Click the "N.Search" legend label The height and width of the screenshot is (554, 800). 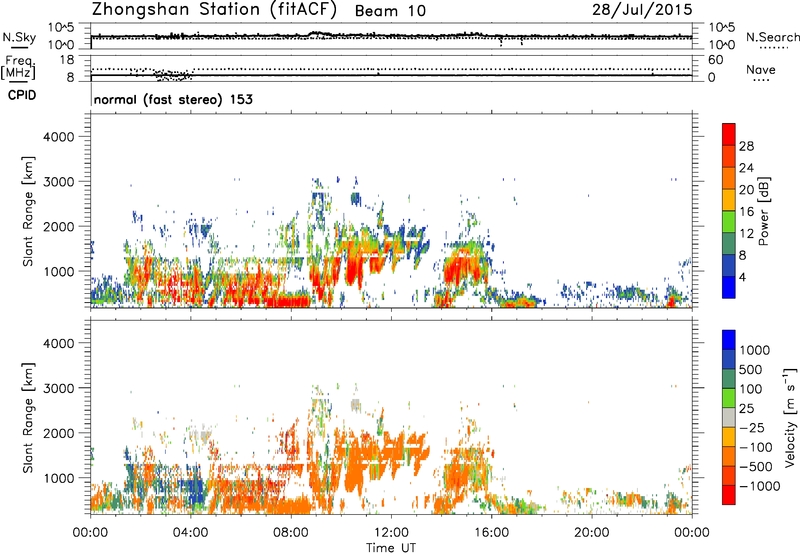click(x=773, y=37)
